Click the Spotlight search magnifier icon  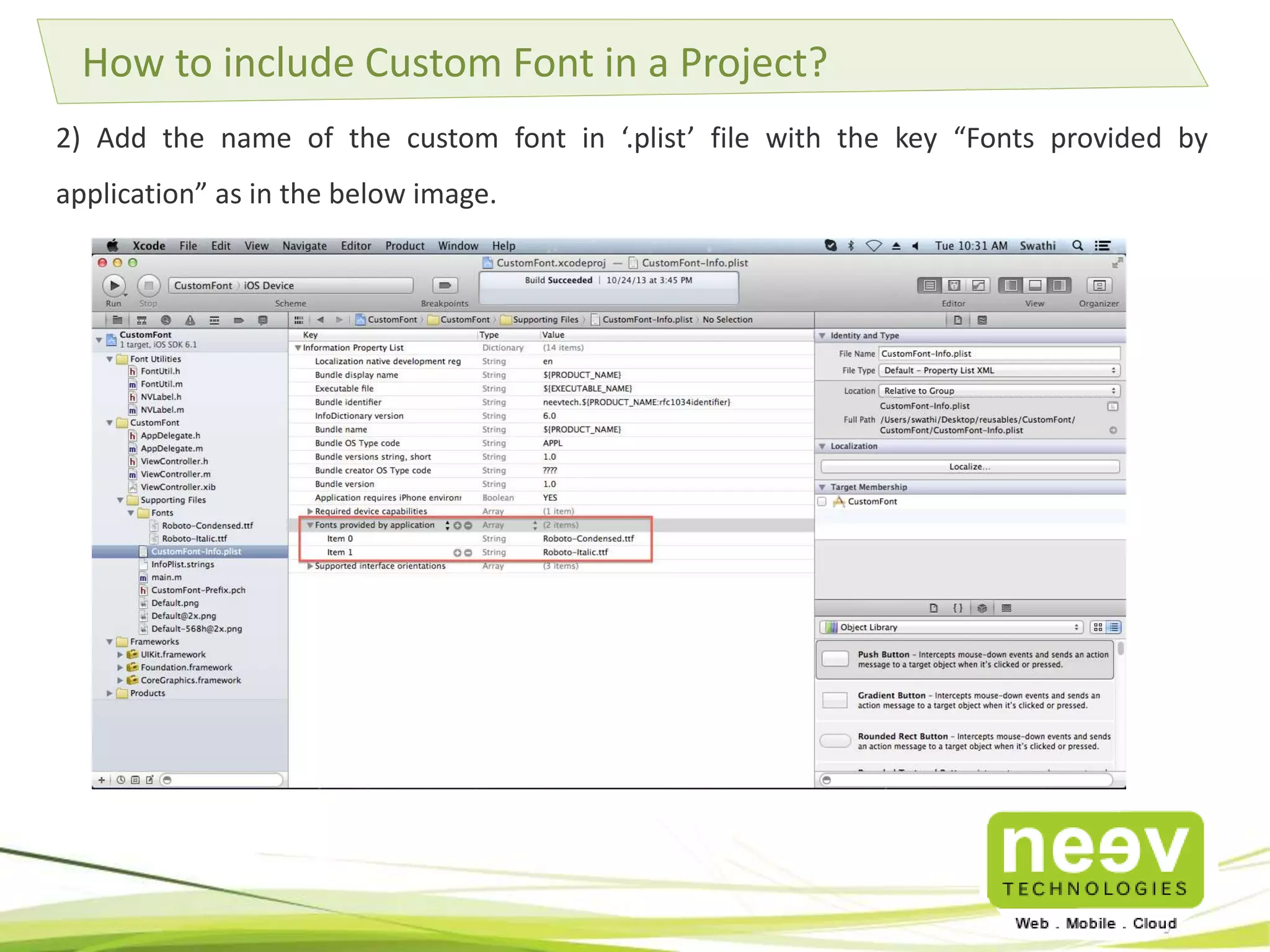tap(1078, 245)
